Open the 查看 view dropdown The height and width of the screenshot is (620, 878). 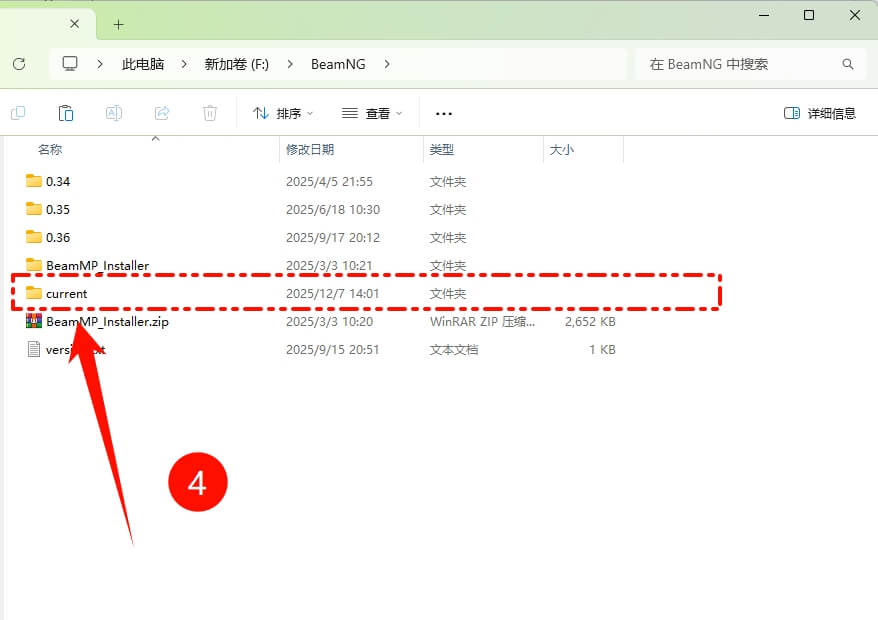[372, 113]
